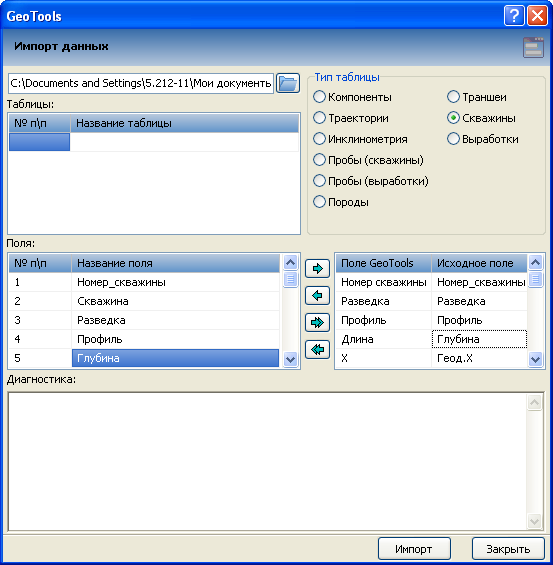Screen dimensions: 553x565
Task: Click the Поле GeoTools column header
Action: click(x=384, y=263)
